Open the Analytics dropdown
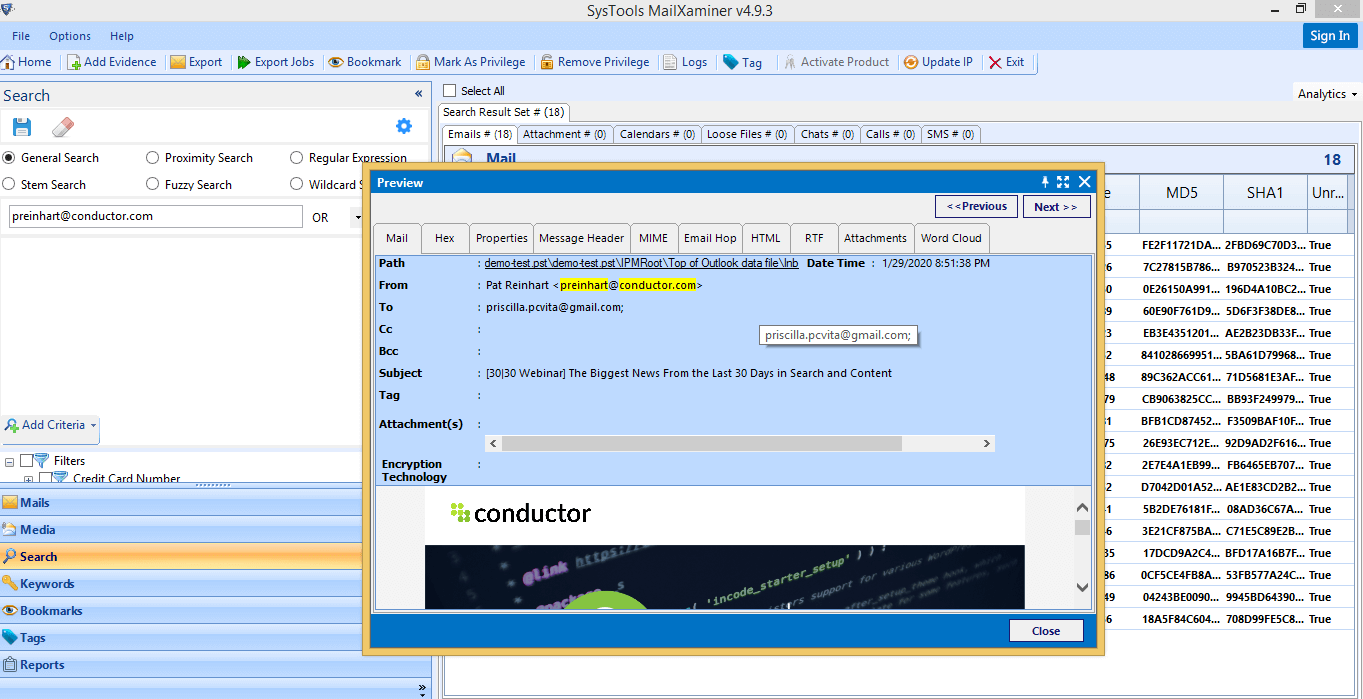This screenshot has width=1363, height=699. (1327, 94)
